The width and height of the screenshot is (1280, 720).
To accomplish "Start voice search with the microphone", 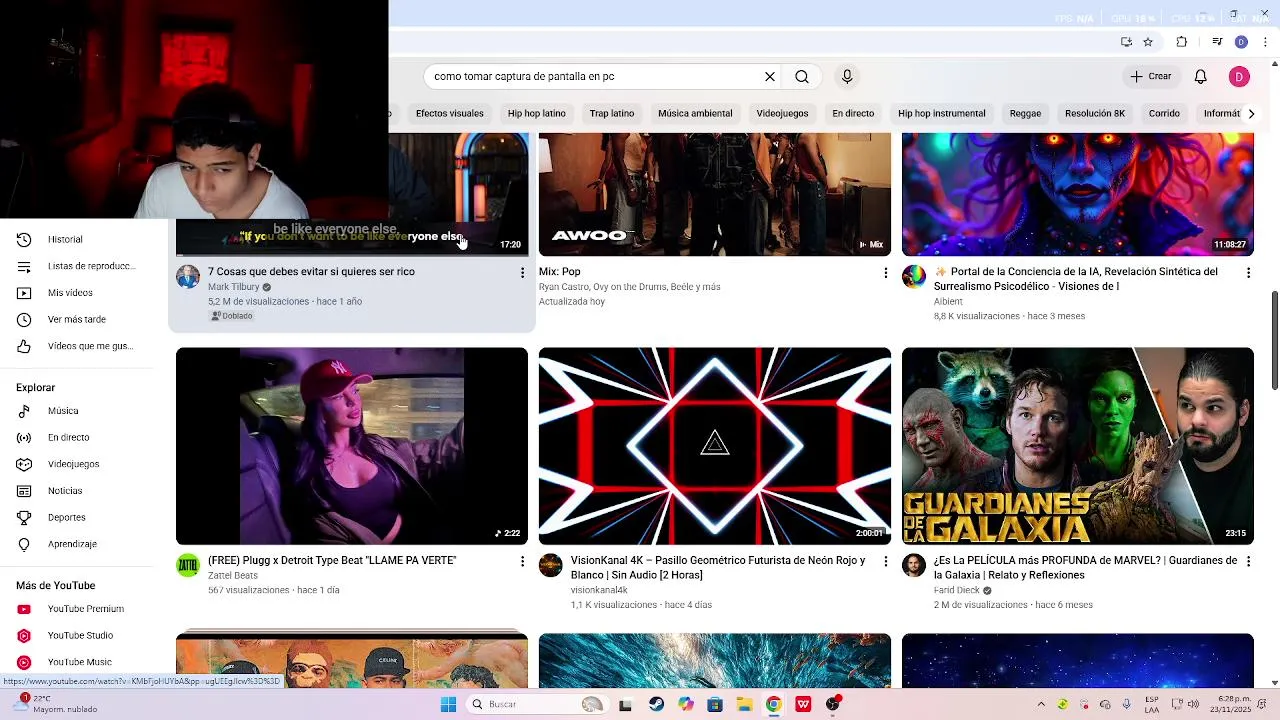I will click(x=847, y=76).
